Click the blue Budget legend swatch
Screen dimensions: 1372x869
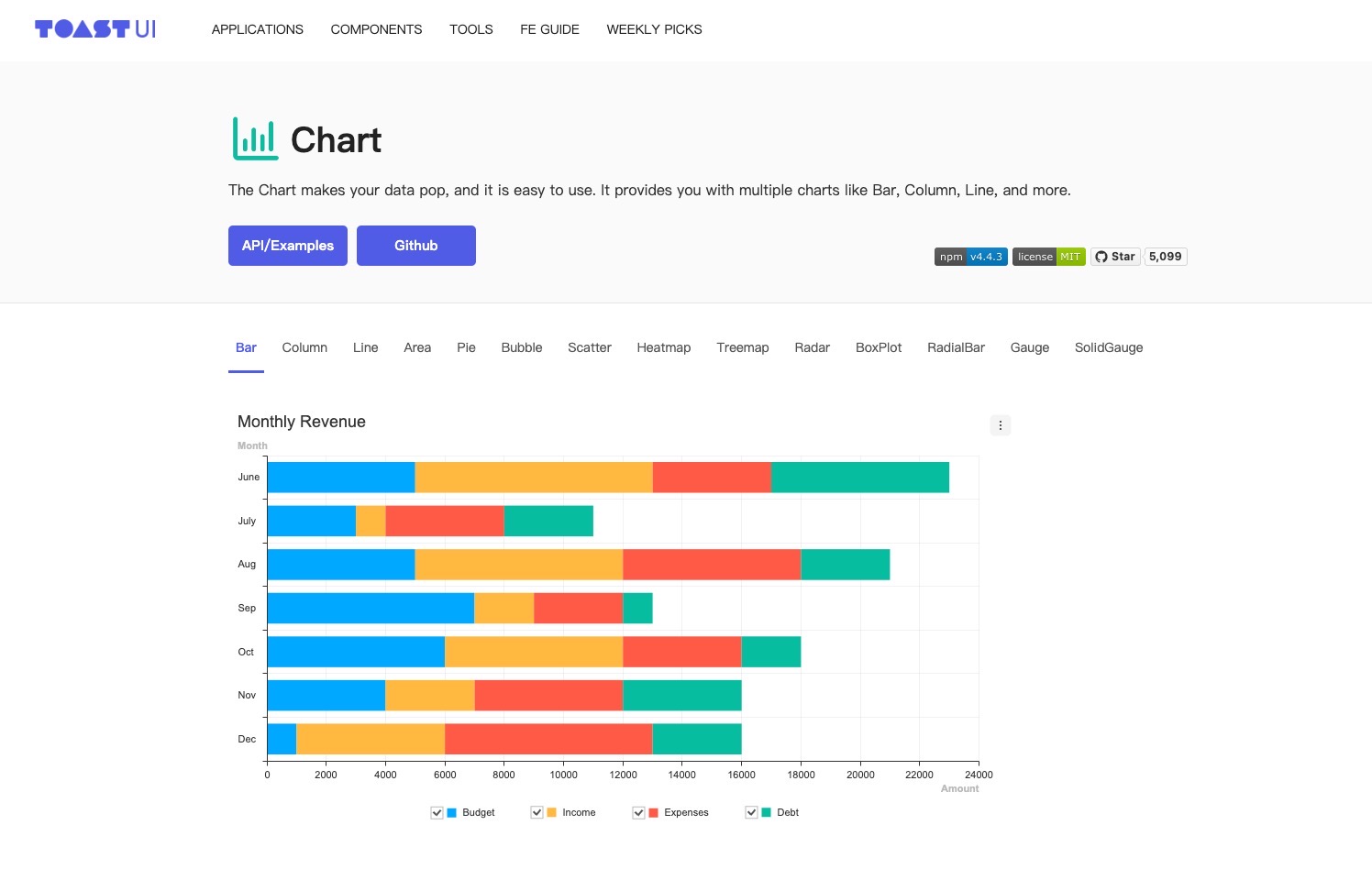point(452,813)
